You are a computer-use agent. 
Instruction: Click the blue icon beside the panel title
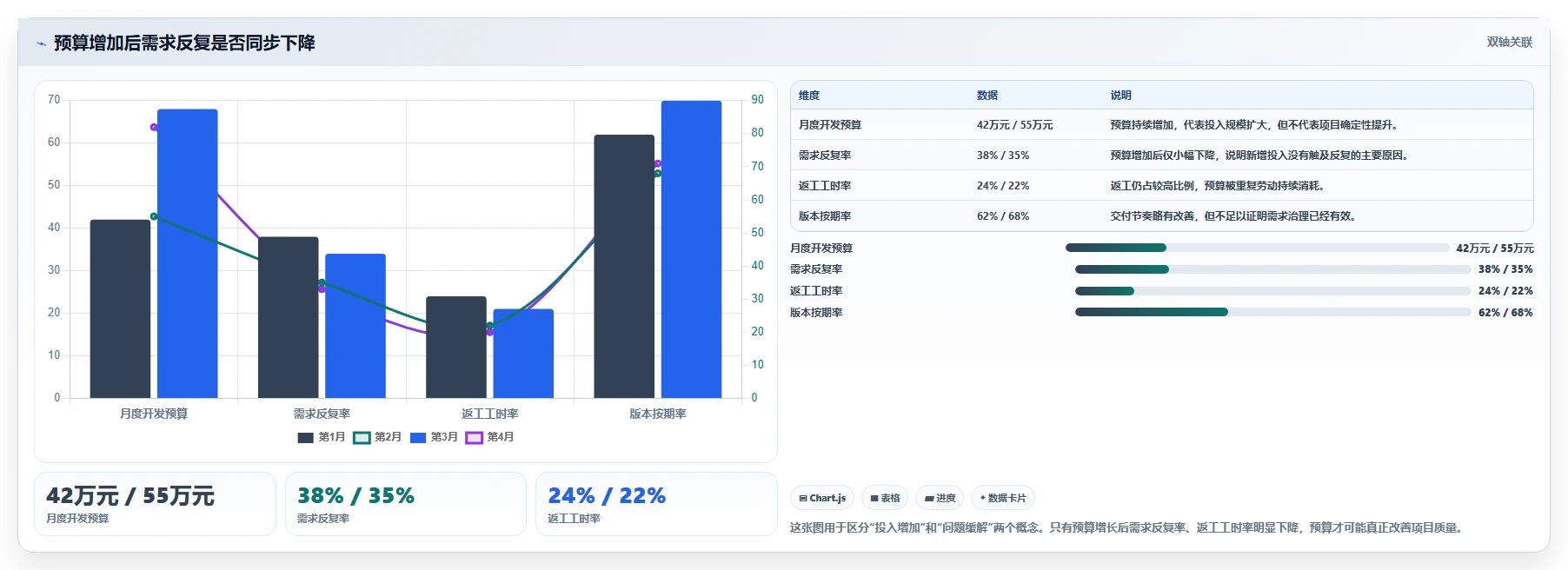[41, 43]
